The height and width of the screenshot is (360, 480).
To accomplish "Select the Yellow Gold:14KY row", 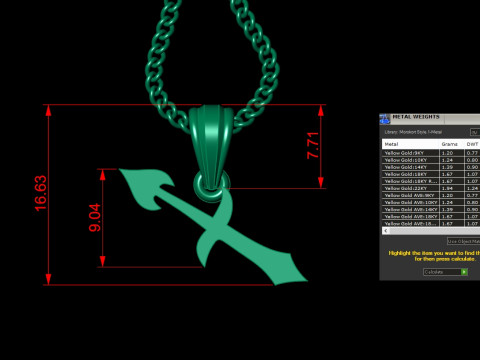I will click(x=431, y=167).
